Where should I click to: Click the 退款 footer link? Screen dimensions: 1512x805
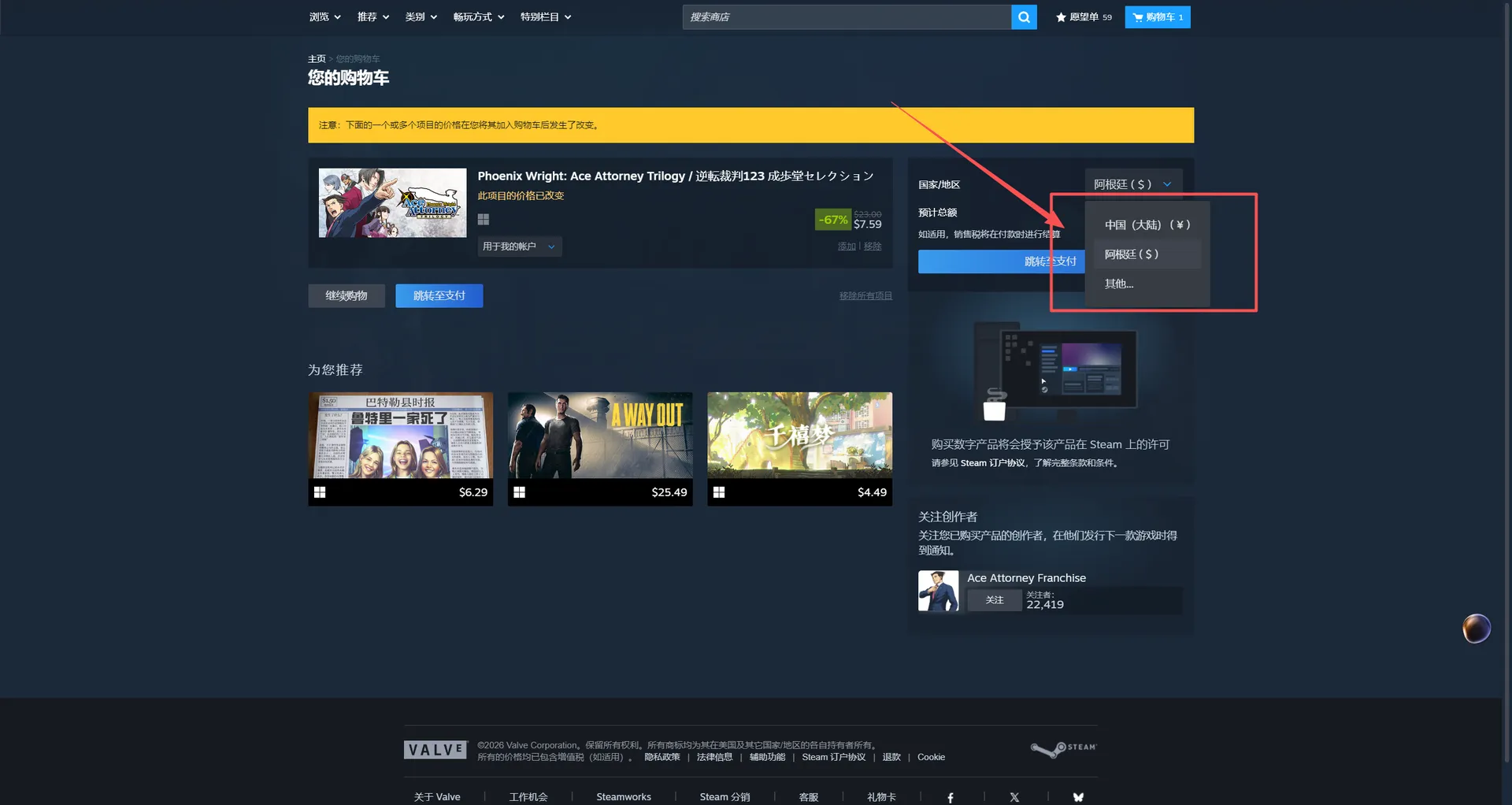click(891, 757)
